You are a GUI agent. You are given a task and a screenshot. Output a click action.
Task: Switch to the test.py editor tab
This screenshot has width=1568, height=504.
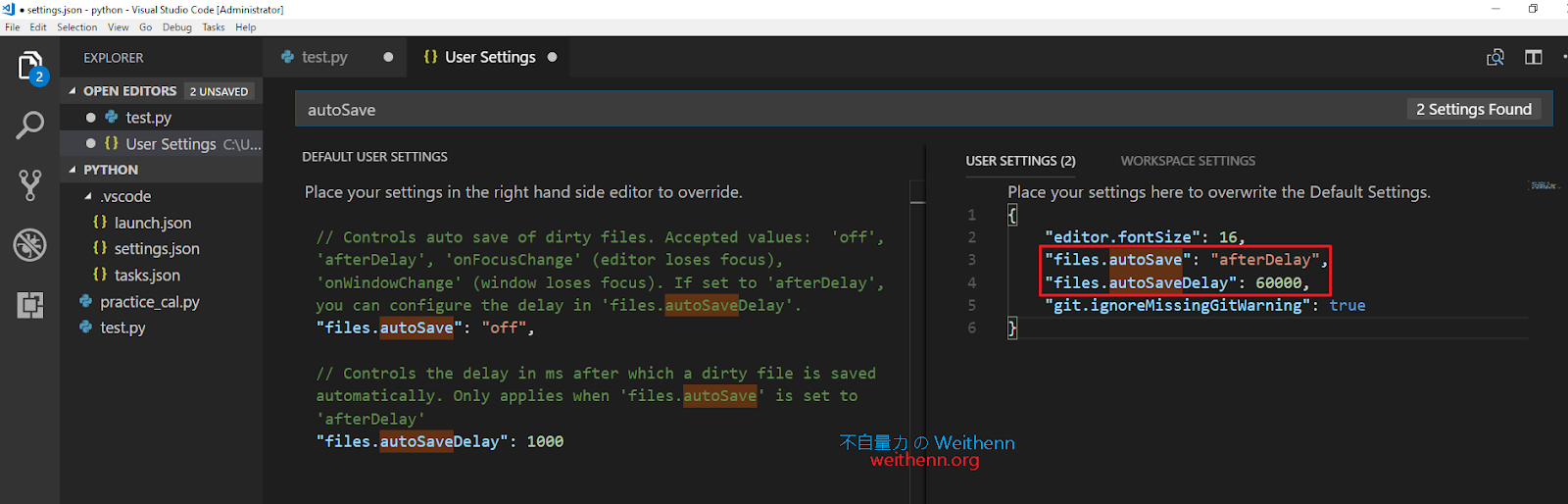(x=336, y=57)
